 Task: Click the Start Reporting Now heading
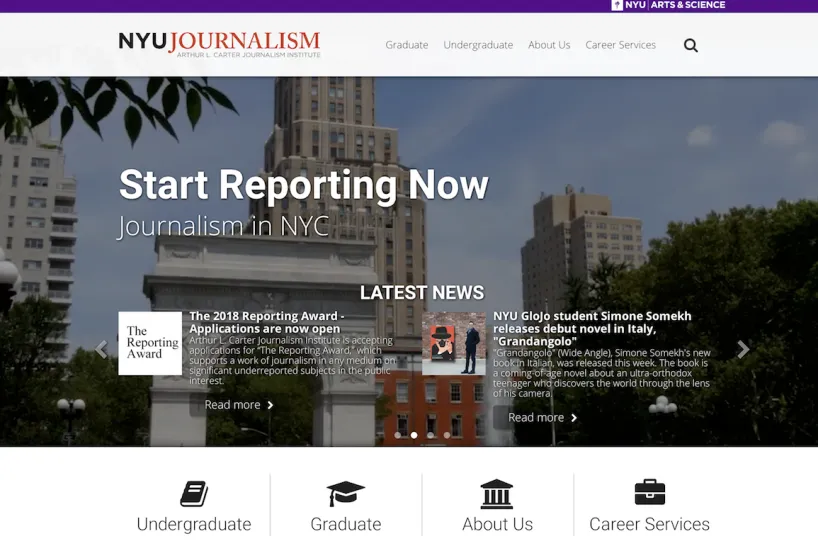[x=304, y=185]
